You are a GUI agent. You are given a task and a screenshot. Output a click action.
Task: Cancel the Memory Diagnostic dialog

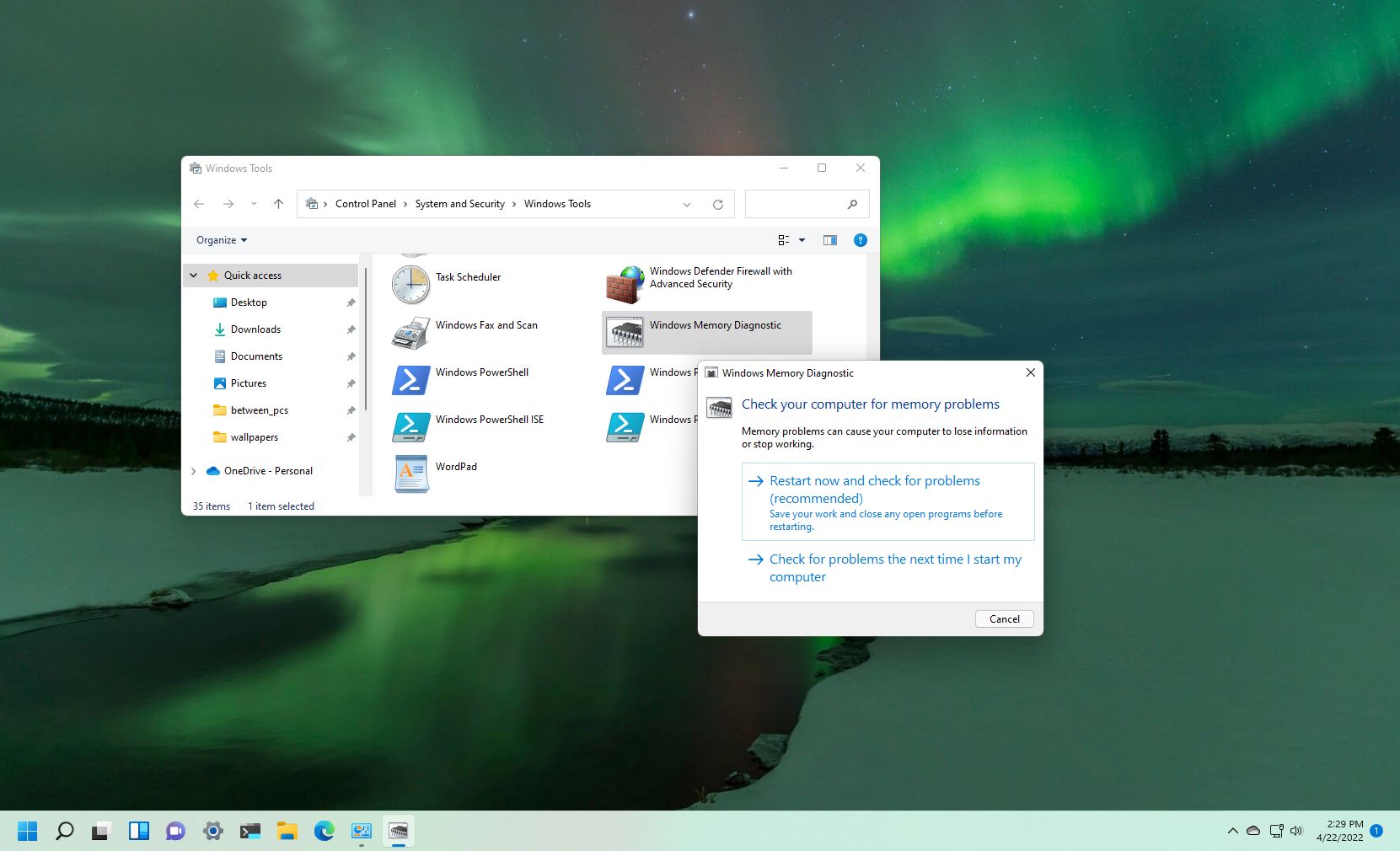click(x=1004, y=618)
